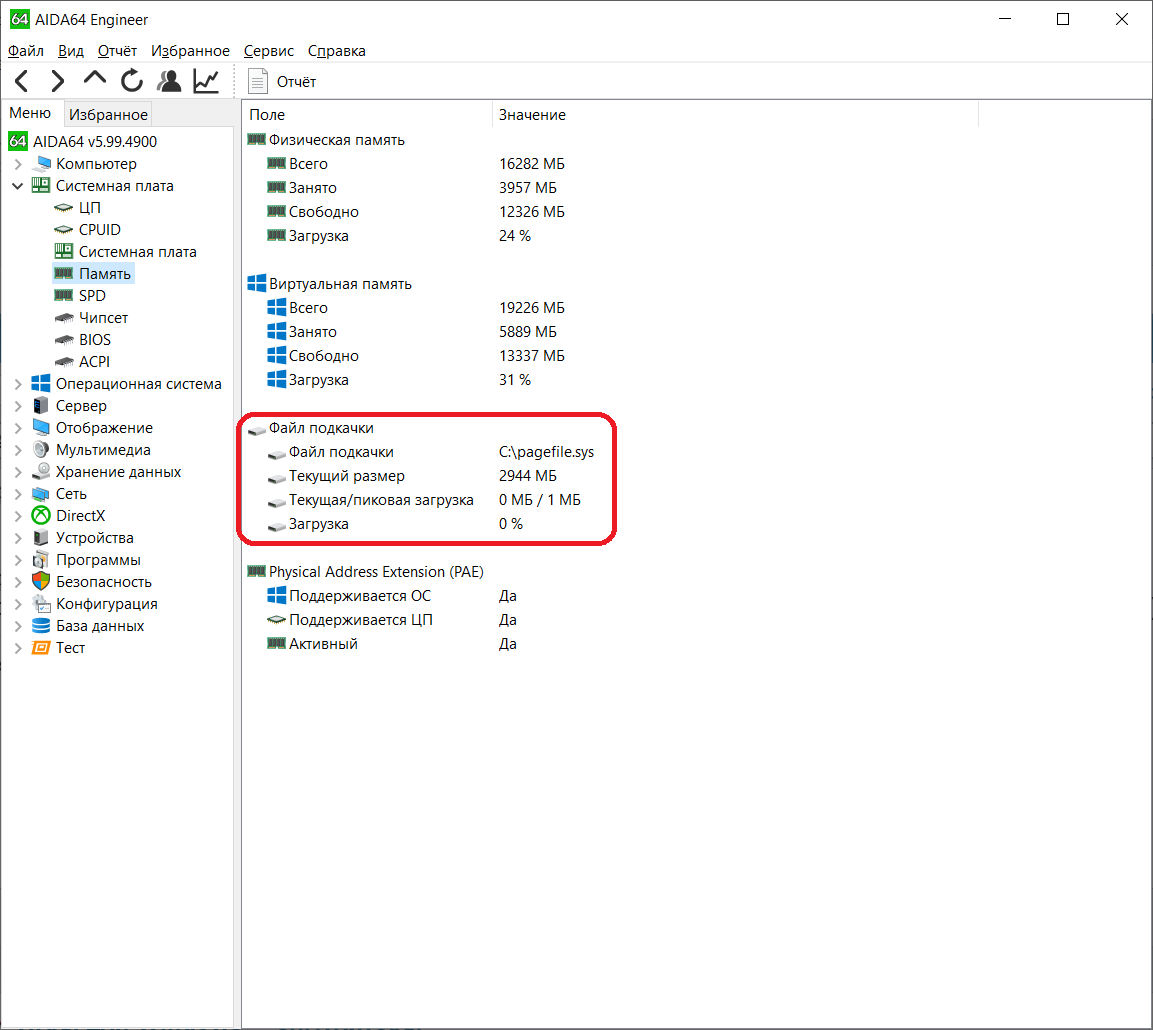This screenshot has height=1030, width=1153.
Task: Open the Чипсет tree item
Action: point(103,318)
